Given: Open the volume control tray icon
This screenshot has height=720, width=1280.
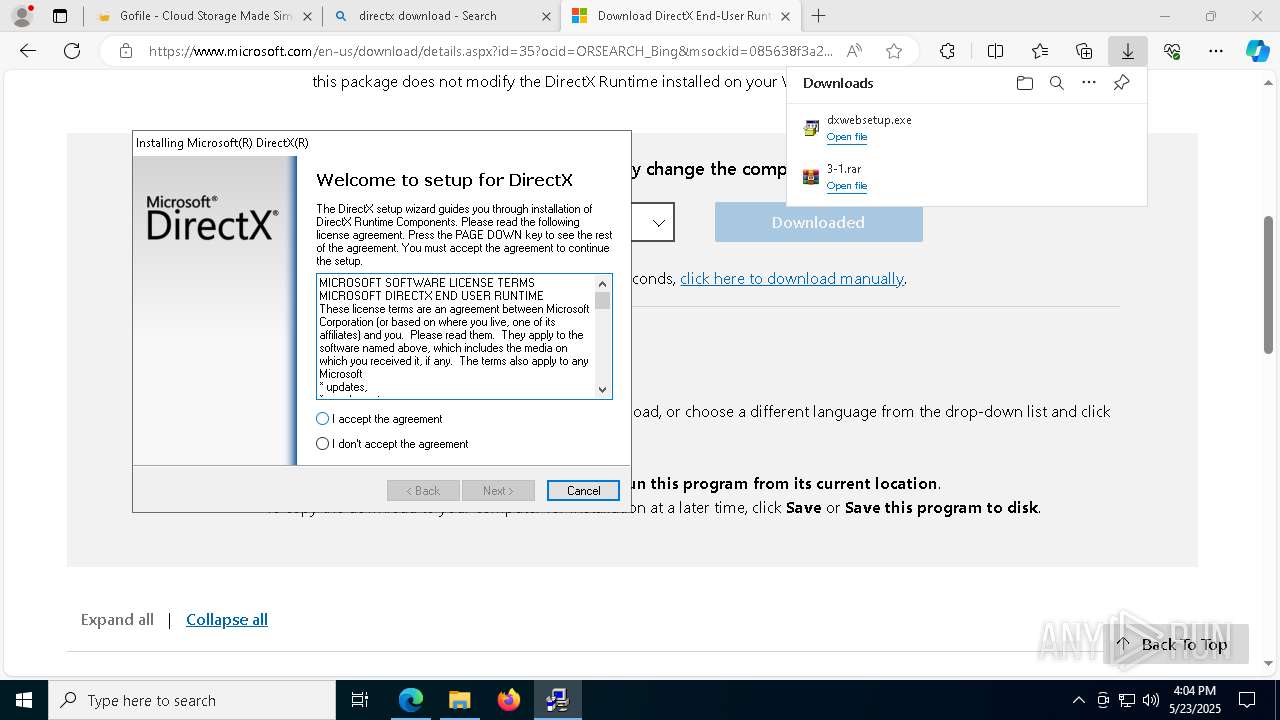Looking at the screenshot, I should coord(1151,700).
